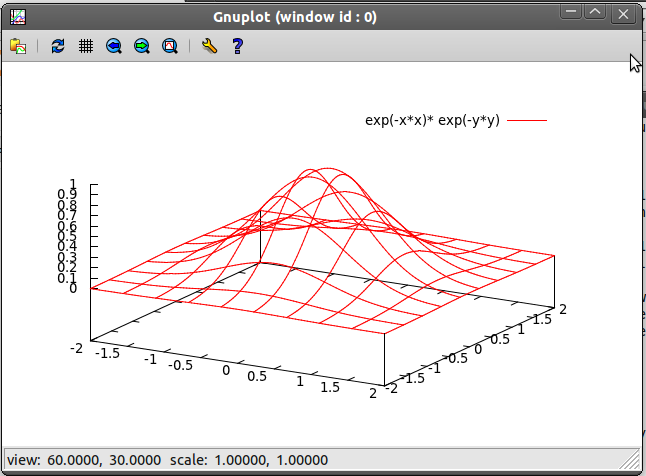Click the x-axis tick label 0.5
Viewport: 646px width, 476px height.
point(257,376)
